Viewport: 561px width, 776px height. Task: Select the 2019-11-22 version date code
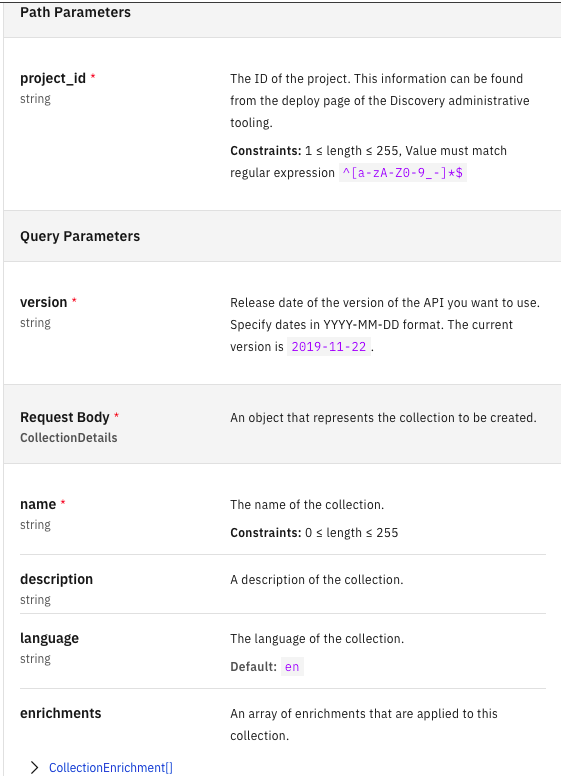click(x=328, y=346)
